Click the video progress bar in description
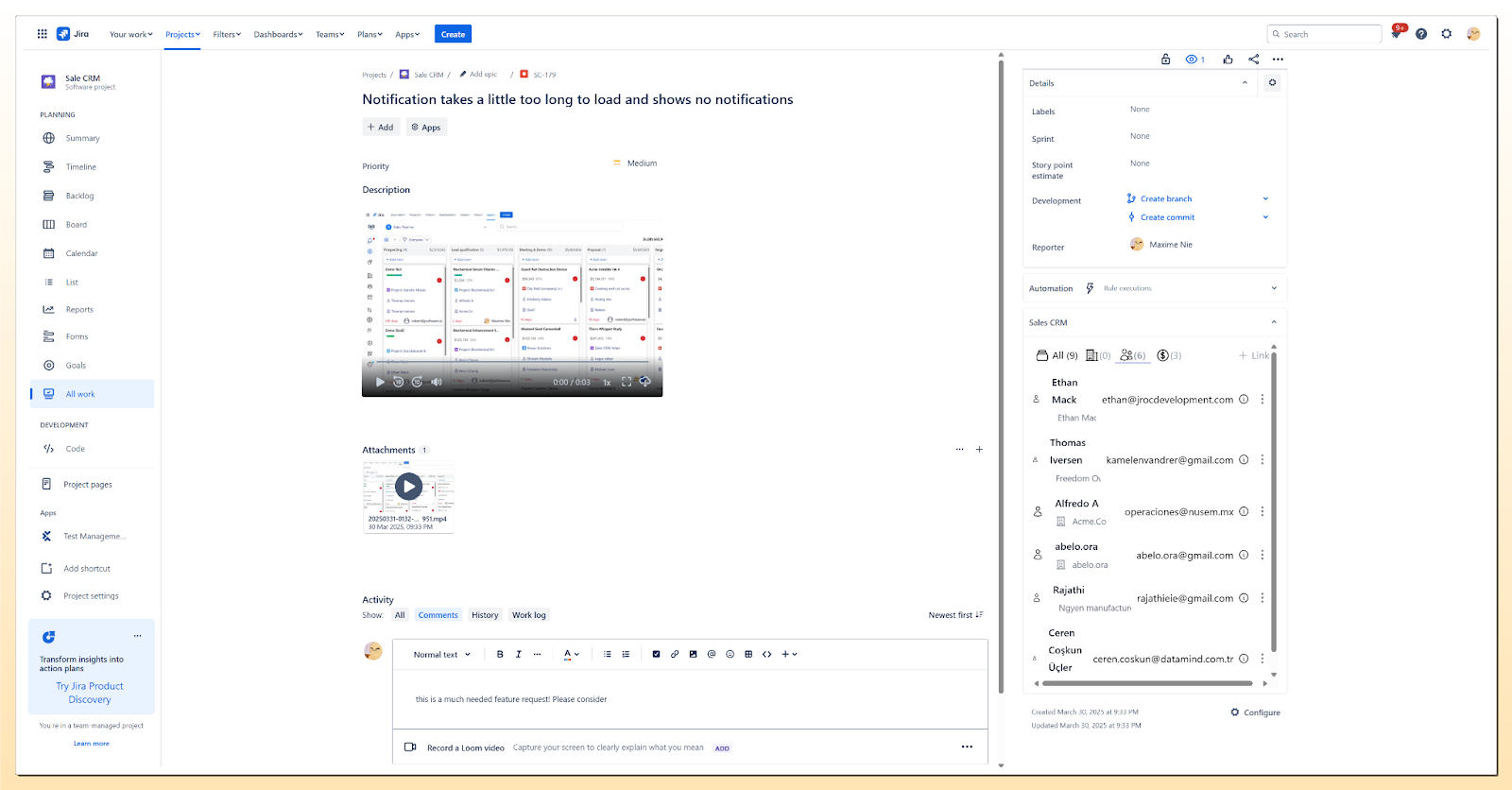Screen dimensions: 1512x790 coord(512,362)
